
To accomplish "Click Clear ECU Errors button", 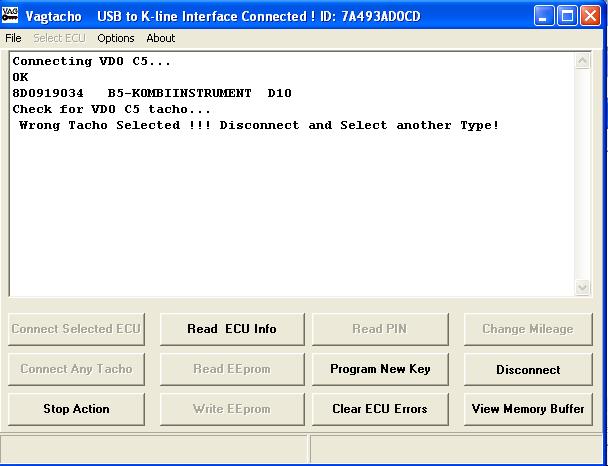I will 380,409.
